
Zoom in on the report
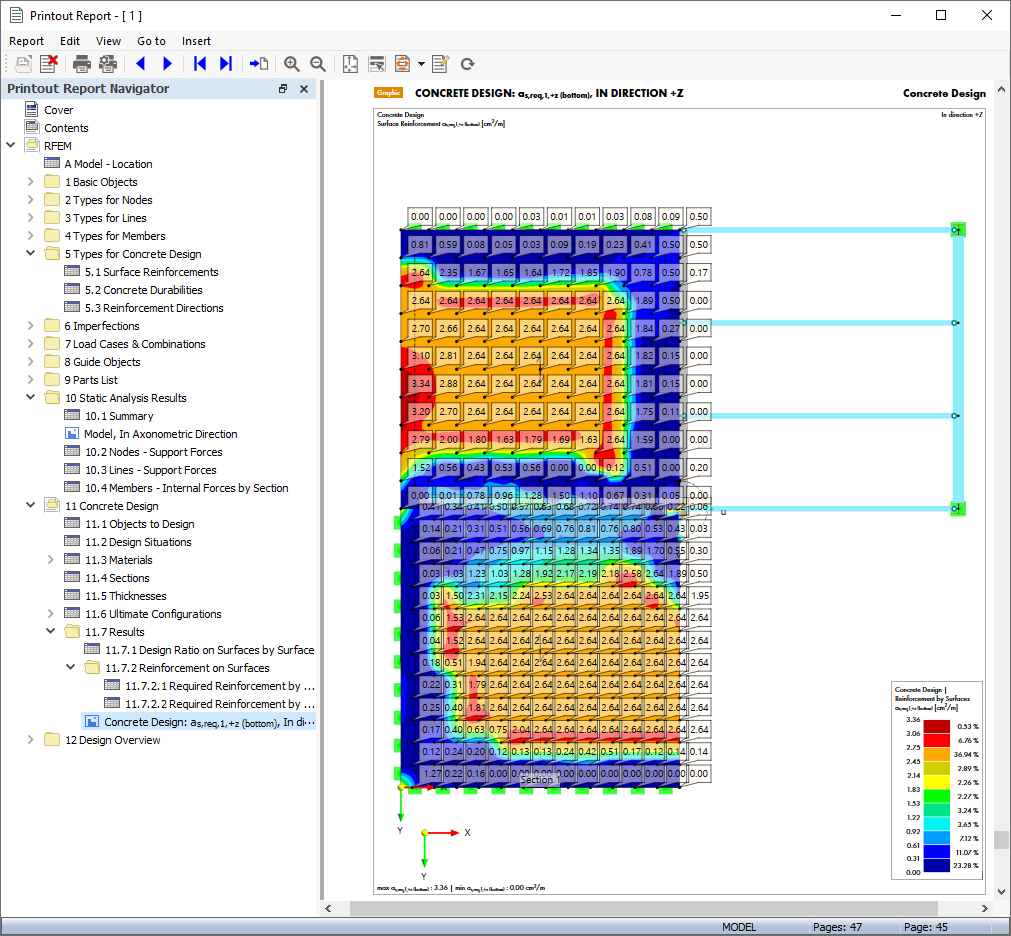coord(292,64)
